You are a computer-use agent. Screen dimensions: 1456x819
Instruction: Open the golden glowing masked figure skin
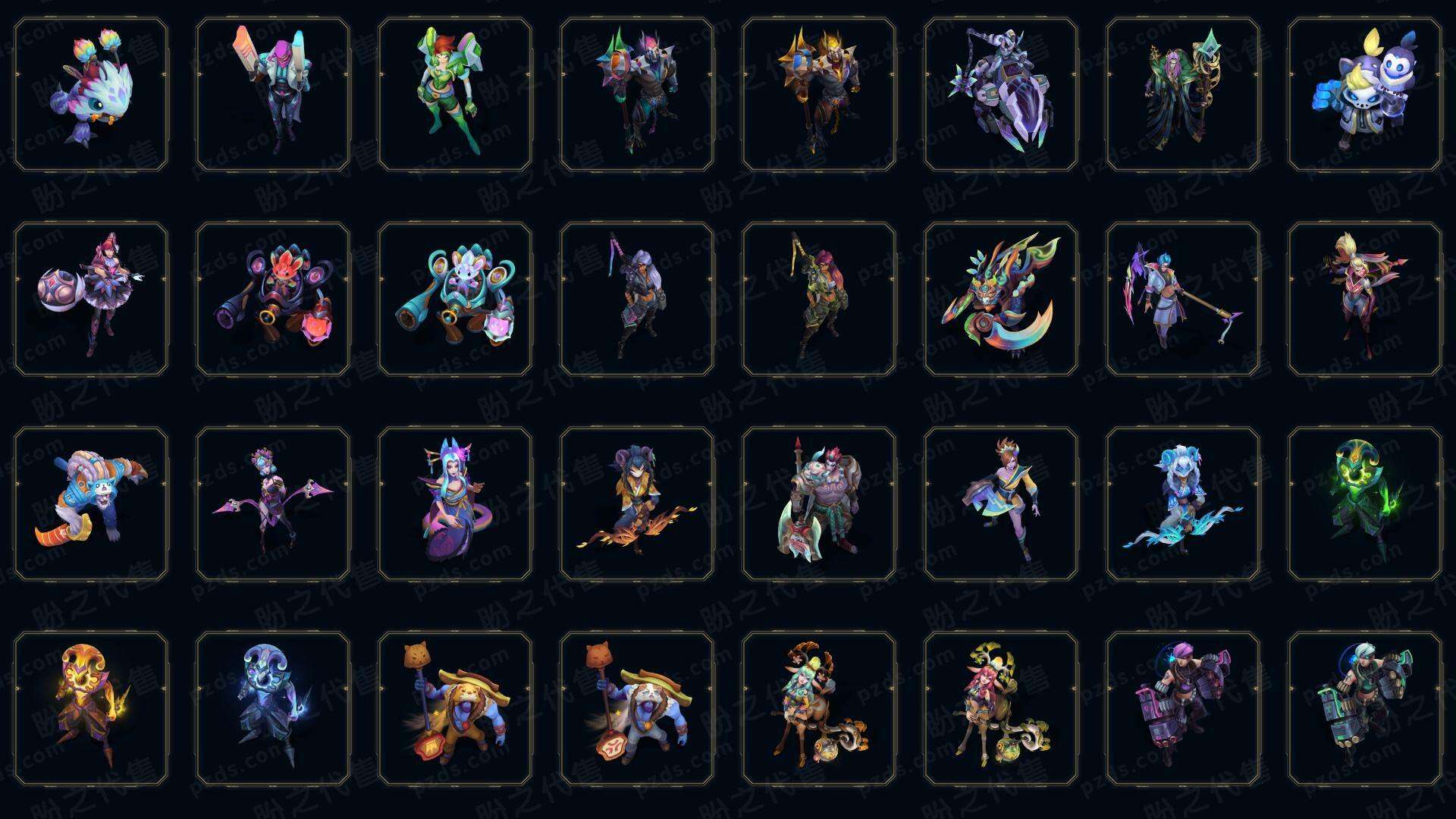[91, 709]
